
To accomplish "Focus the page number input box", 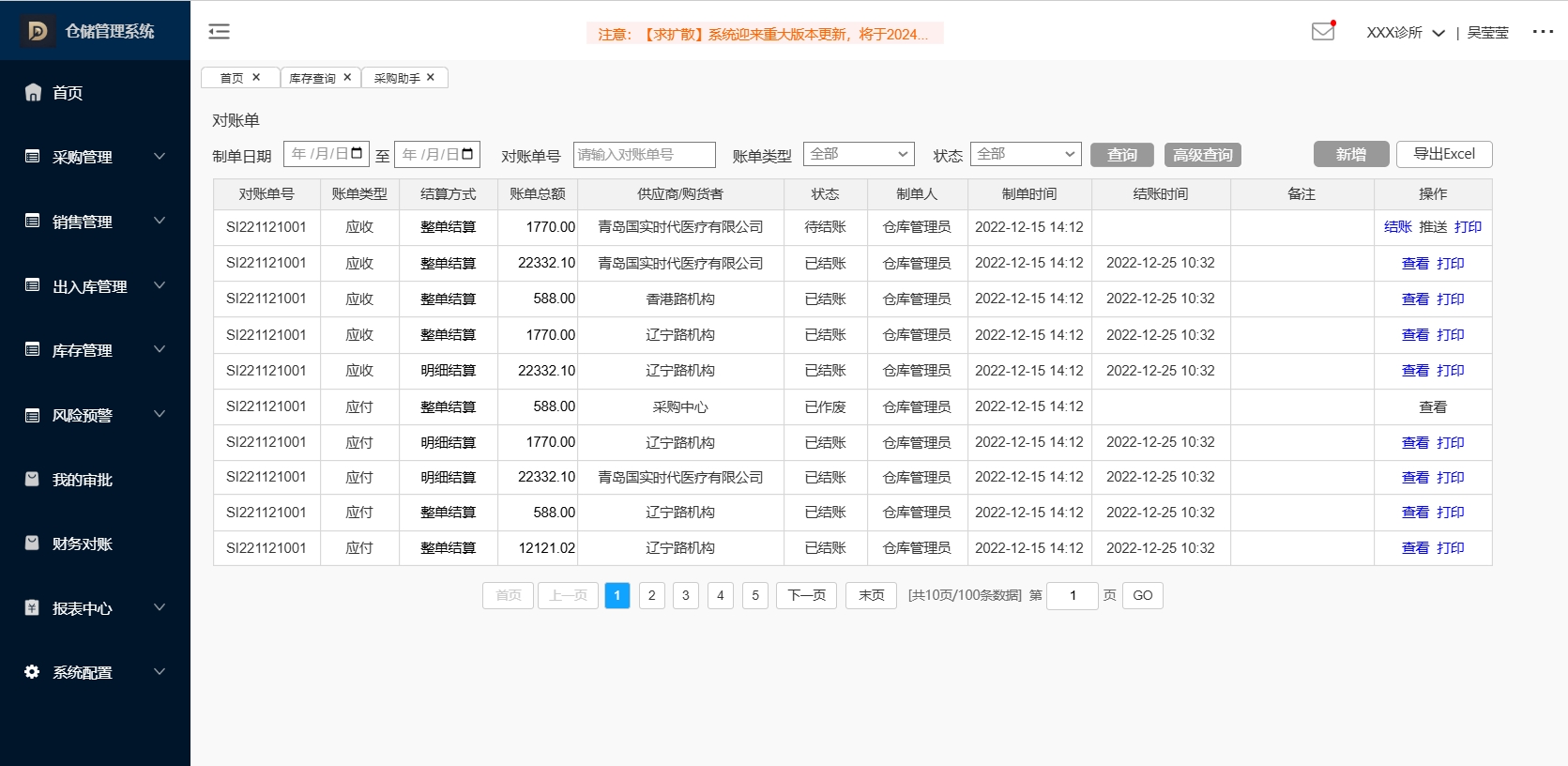I will 1073,595.
